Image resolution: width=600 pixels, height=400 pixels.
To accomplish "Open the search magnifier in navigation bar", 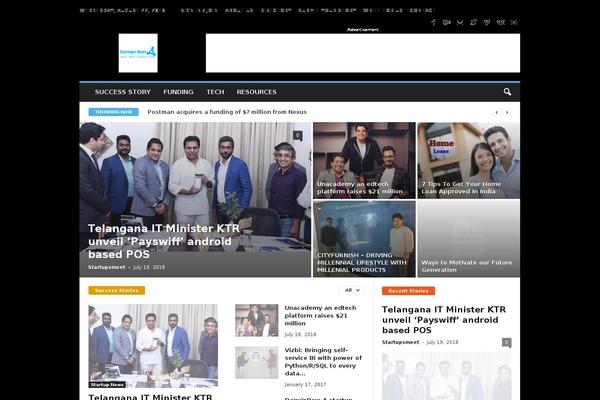I will coord(507,92).
